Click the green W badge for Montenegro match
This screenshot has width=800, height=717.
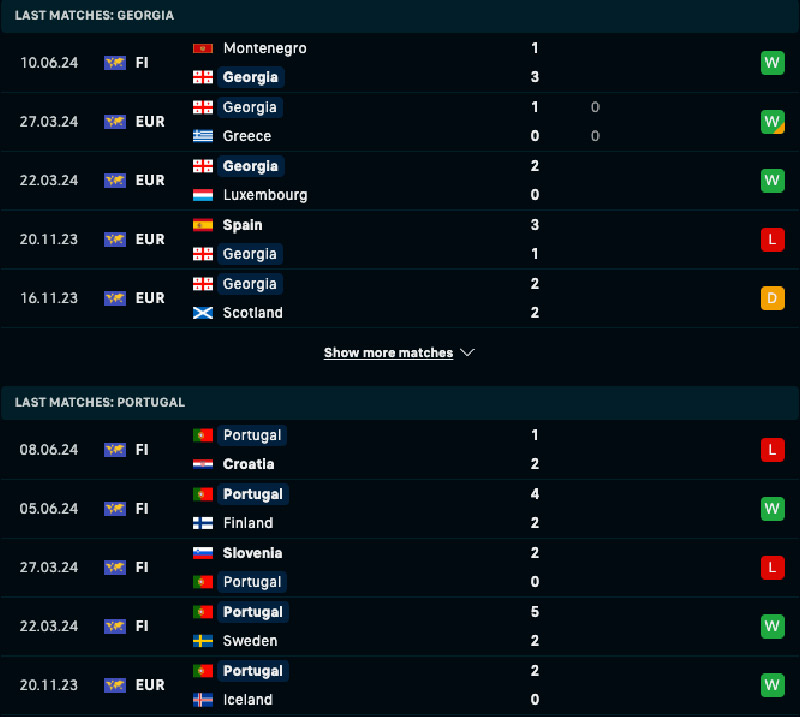point(772,63)
